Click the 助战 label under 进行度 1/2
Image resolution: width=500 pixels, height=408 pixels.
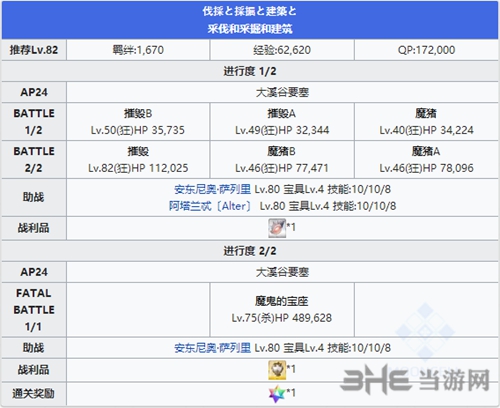[x=34, y=197]
